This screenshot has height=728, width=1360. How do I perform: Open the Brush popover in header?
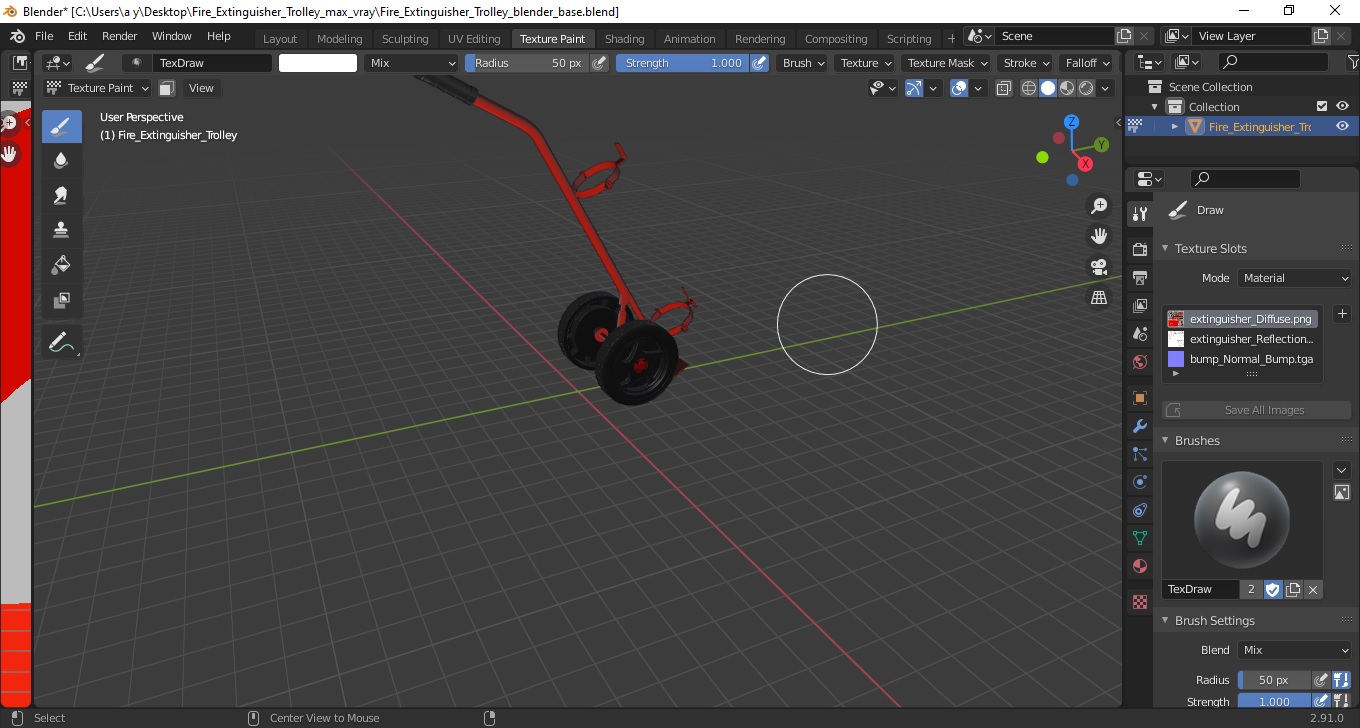pyautogui.click(x=804, y=63)
